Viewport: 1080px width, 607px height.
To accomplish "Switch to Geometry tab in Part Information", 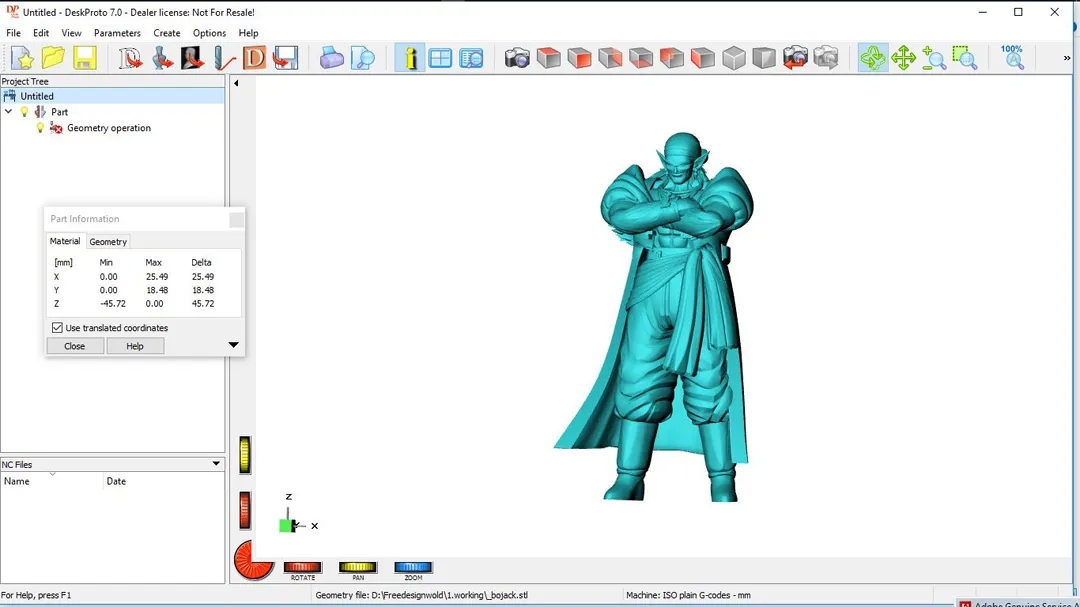I will [x=108, y=242].
